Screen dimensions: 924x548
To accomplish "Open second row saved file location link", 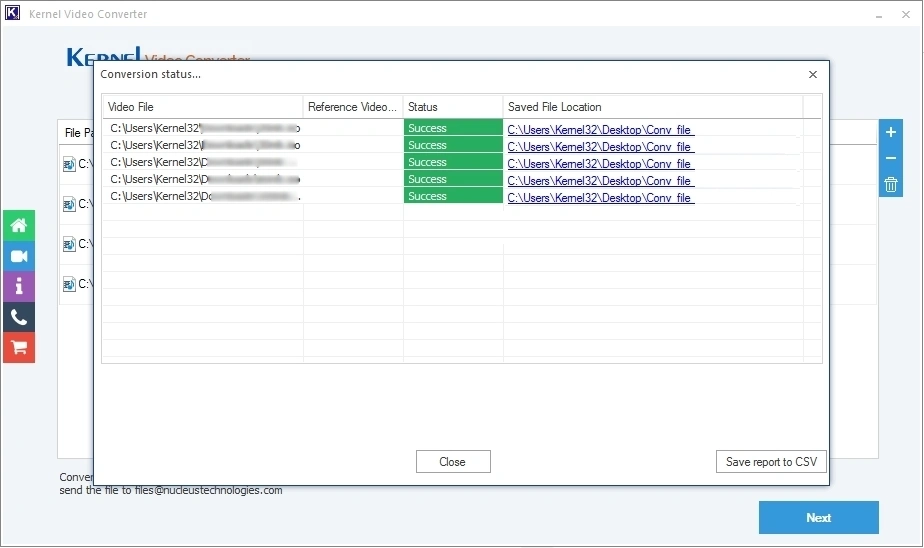I will click(600, 147).
